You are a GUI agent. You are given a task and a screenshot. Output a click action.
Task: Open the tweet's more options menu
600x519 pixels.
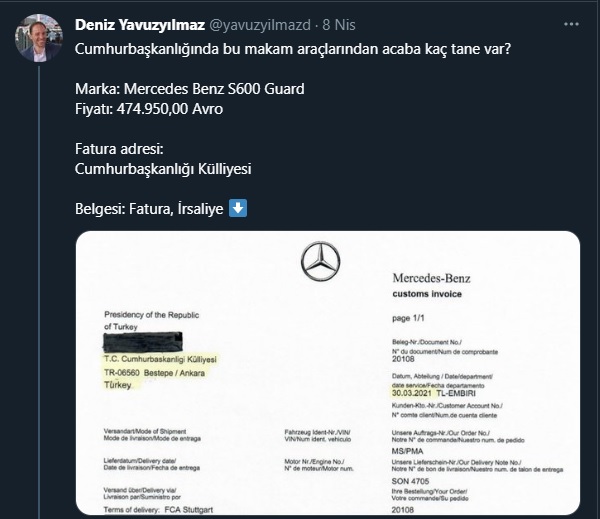(570, 24)
